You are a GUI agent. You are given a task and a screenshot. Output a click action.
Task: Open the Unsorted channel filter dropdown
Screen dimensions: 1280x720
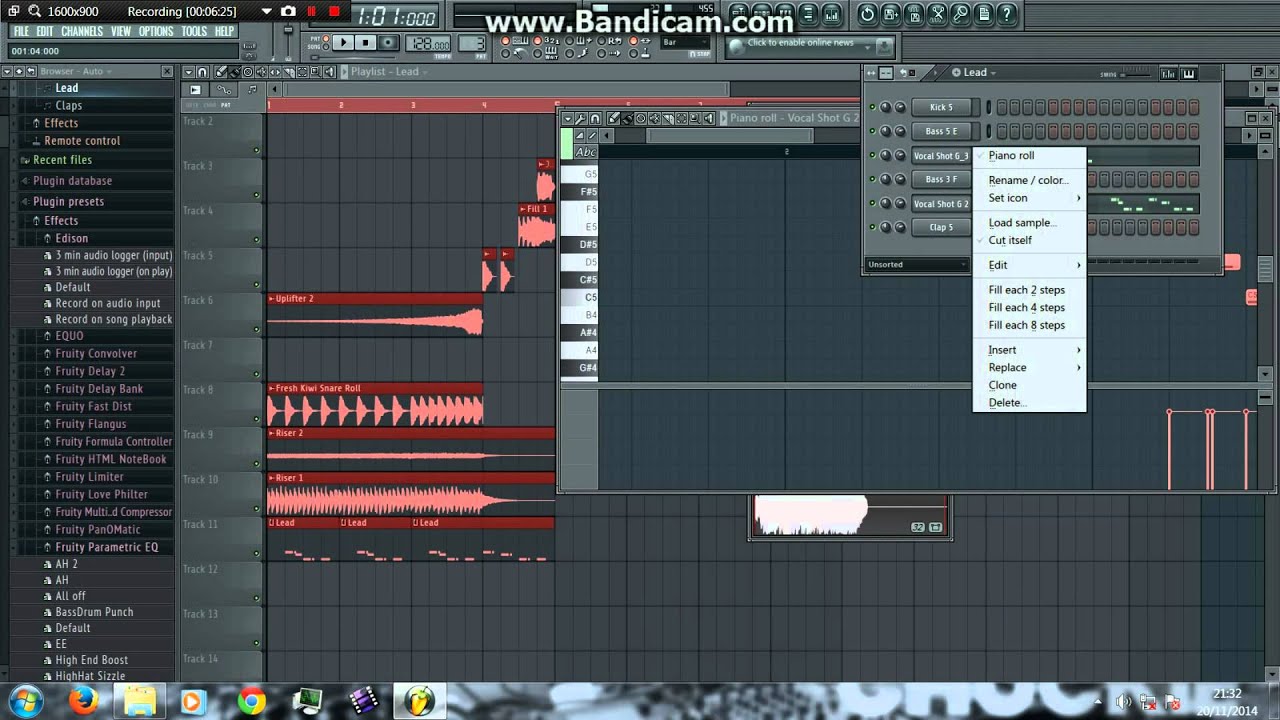[x=916, y=264]
